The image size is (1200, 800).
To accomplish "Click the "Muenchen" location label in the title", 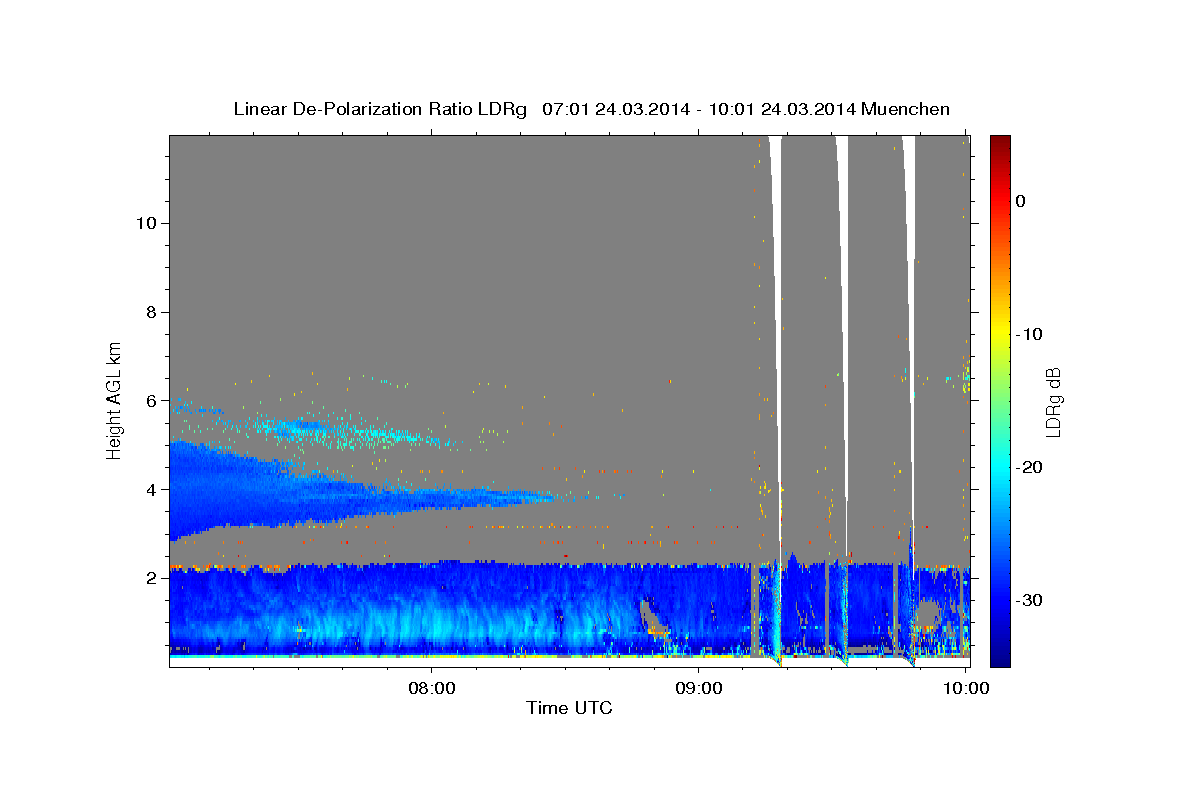I will (x=906, y=109).
